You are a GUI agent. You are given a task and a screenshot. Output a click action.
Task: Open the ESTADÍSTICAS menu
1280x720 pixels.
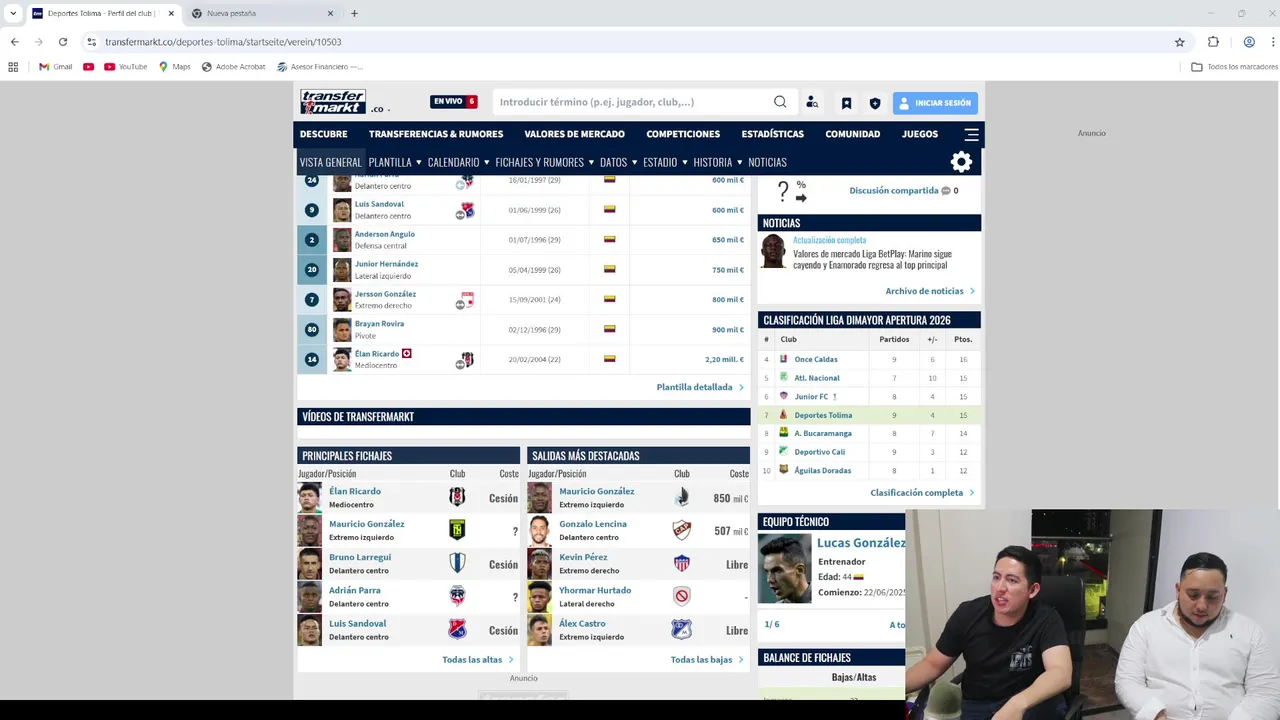click(772, 134)
